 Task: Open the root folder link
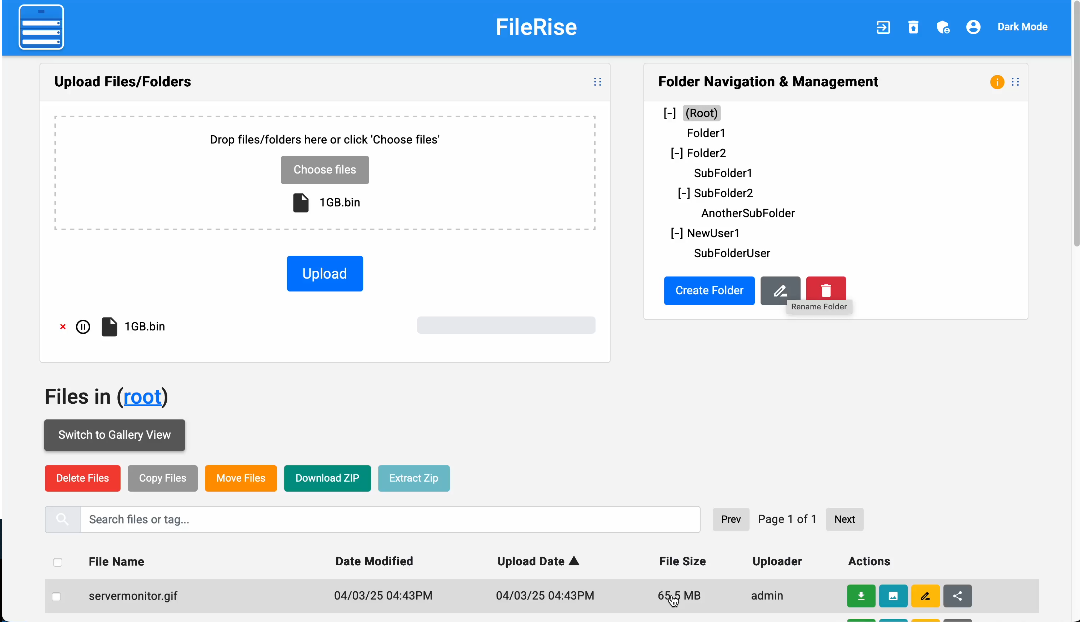(x=142, y=397)
